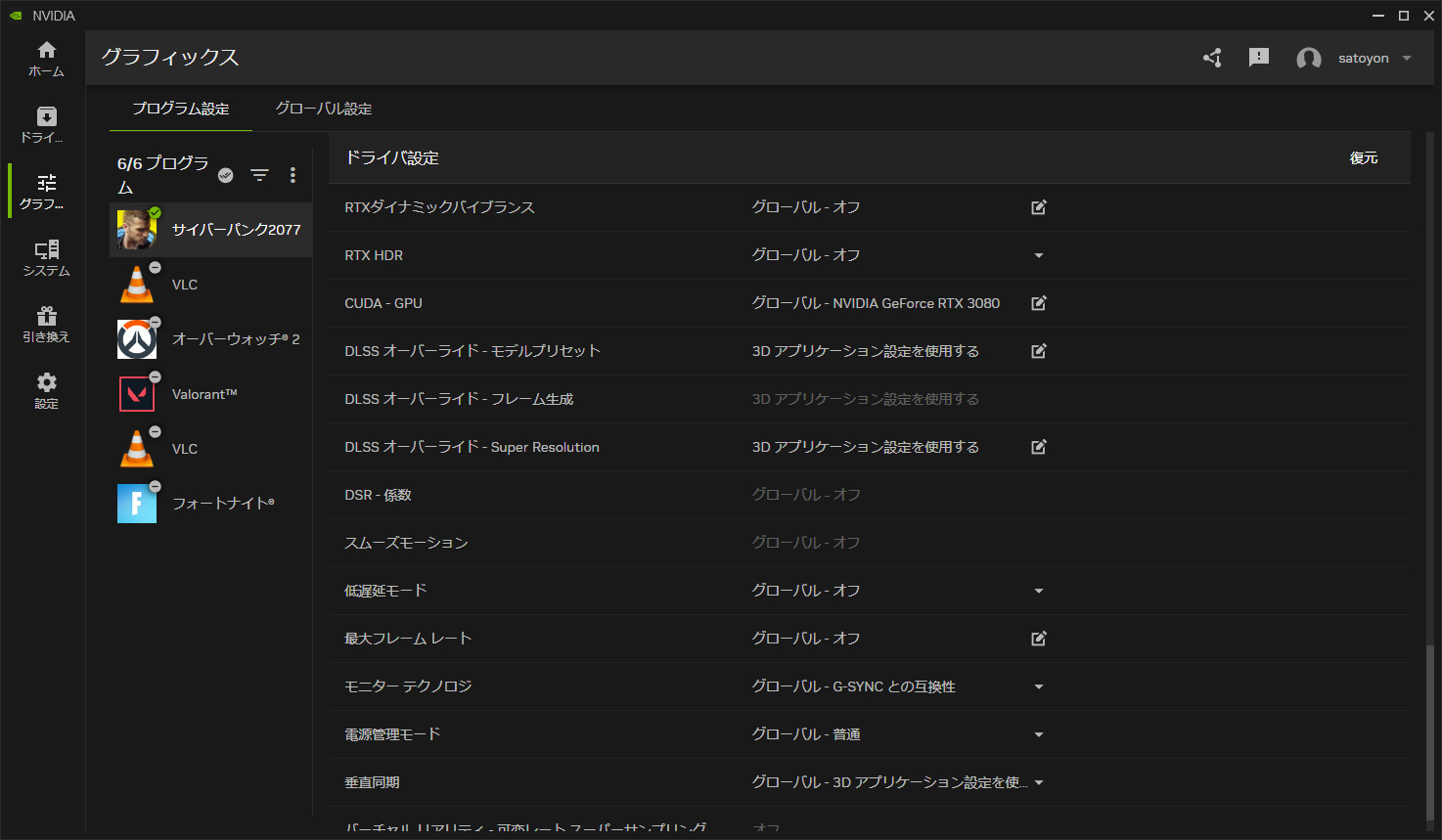Toggle the optimize-all checkmark in program list
This screenshot has height=840, width=1442.
tap(226, 175)
